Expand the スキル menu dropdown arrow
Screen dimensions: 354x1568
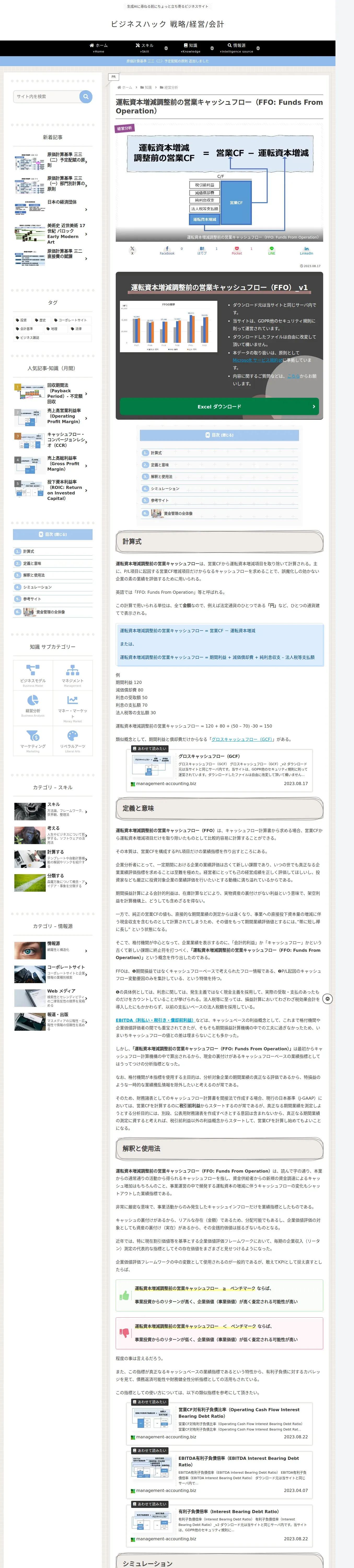tap(166, 48)
